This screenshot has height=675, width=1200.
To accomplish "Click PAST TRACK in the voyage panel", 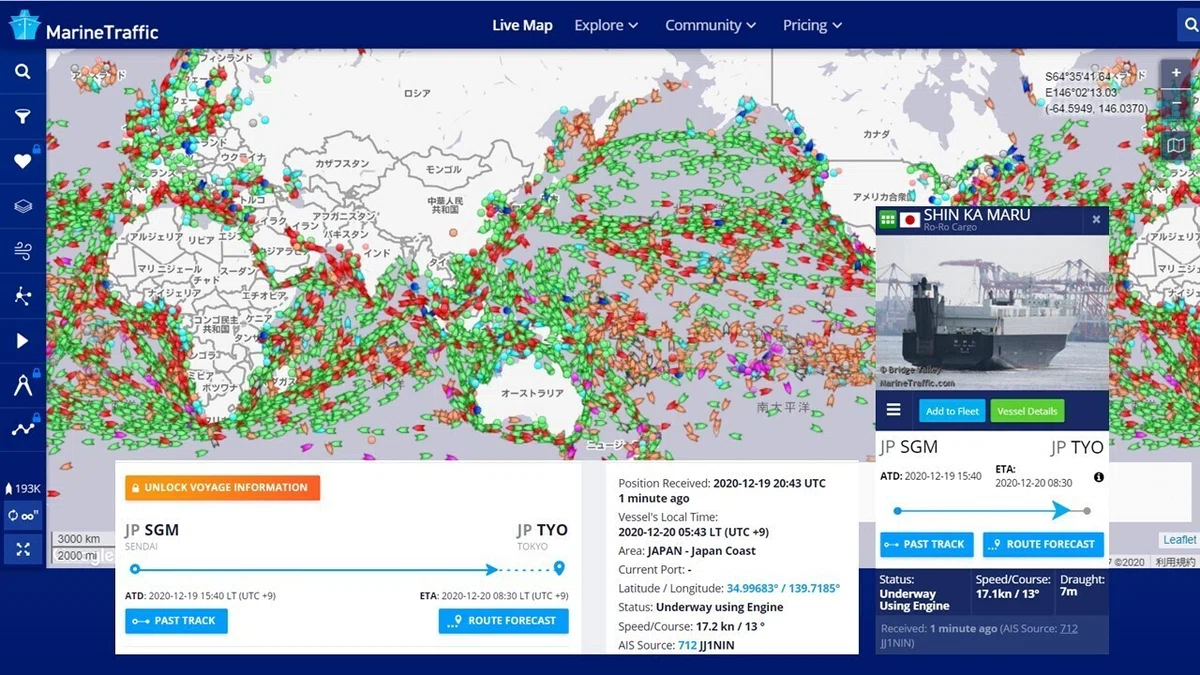I will point(176,620).
